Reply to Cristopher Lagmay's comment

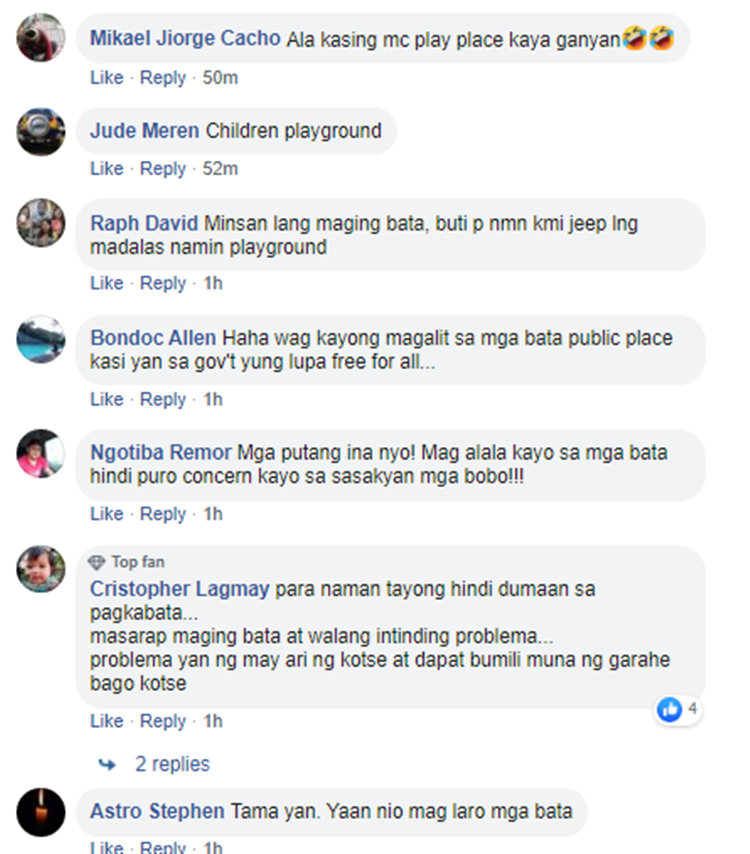[x=163, y=721]
